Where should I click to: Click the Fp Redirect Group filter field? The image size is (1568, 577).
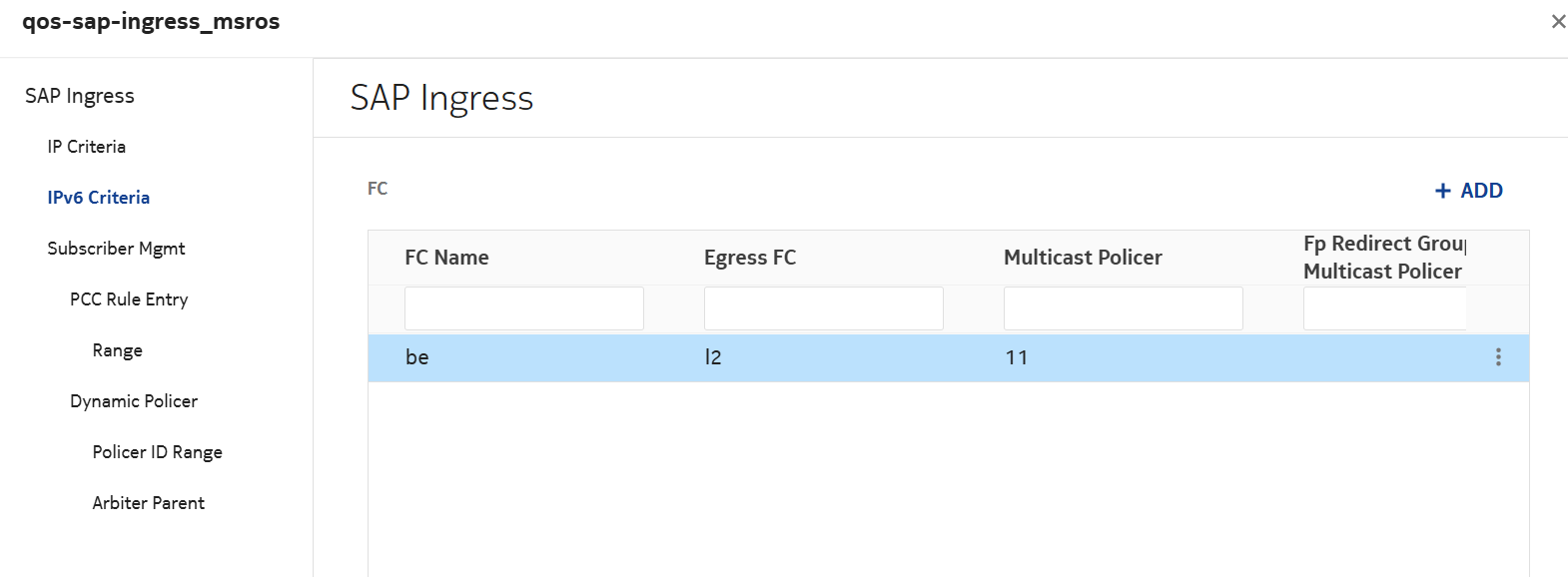[1384, 308]
